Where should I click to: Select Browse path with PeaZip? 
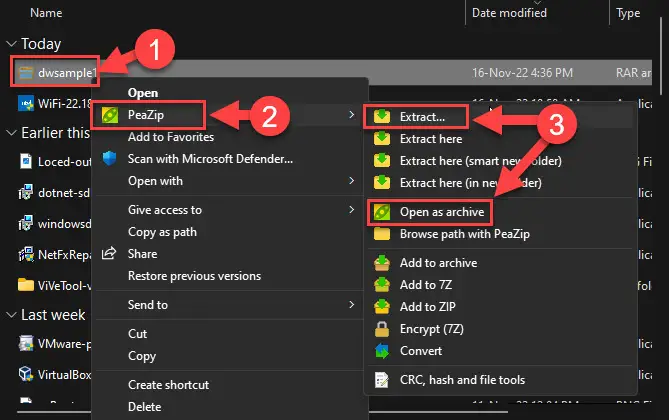pos(465,234)
